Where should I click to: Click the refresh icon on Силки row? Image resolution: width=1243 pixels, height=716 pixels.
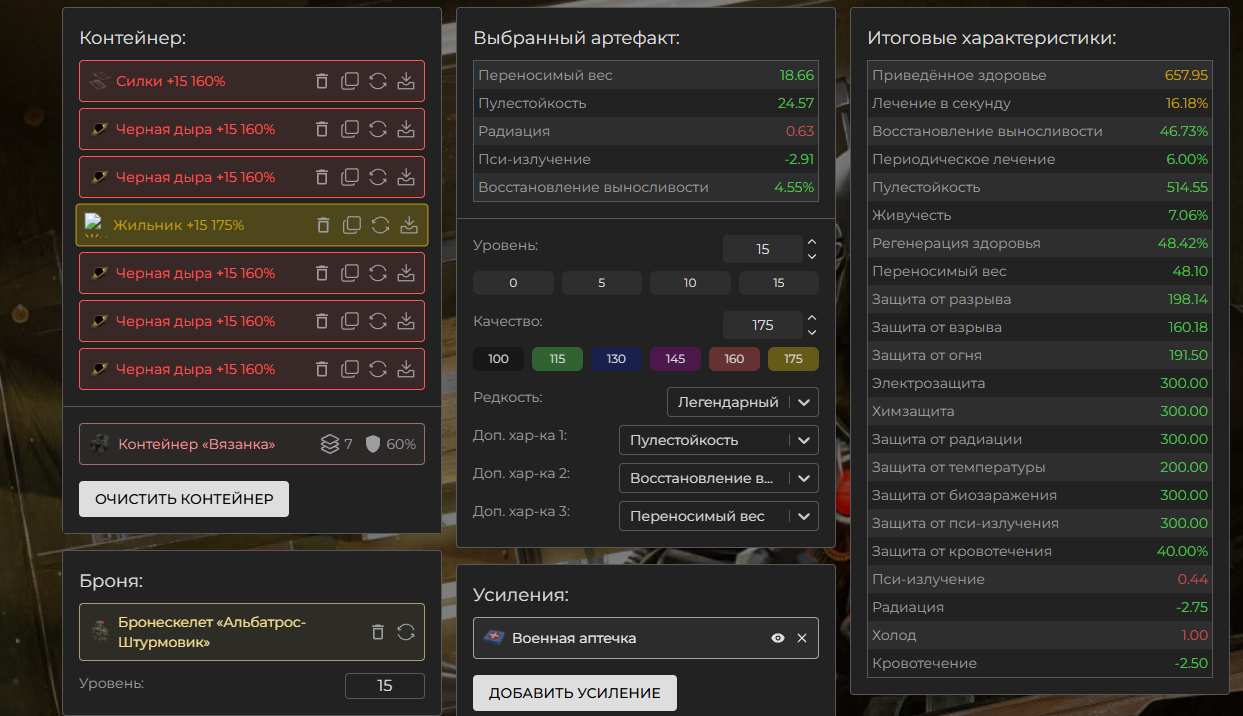[378, 81]
